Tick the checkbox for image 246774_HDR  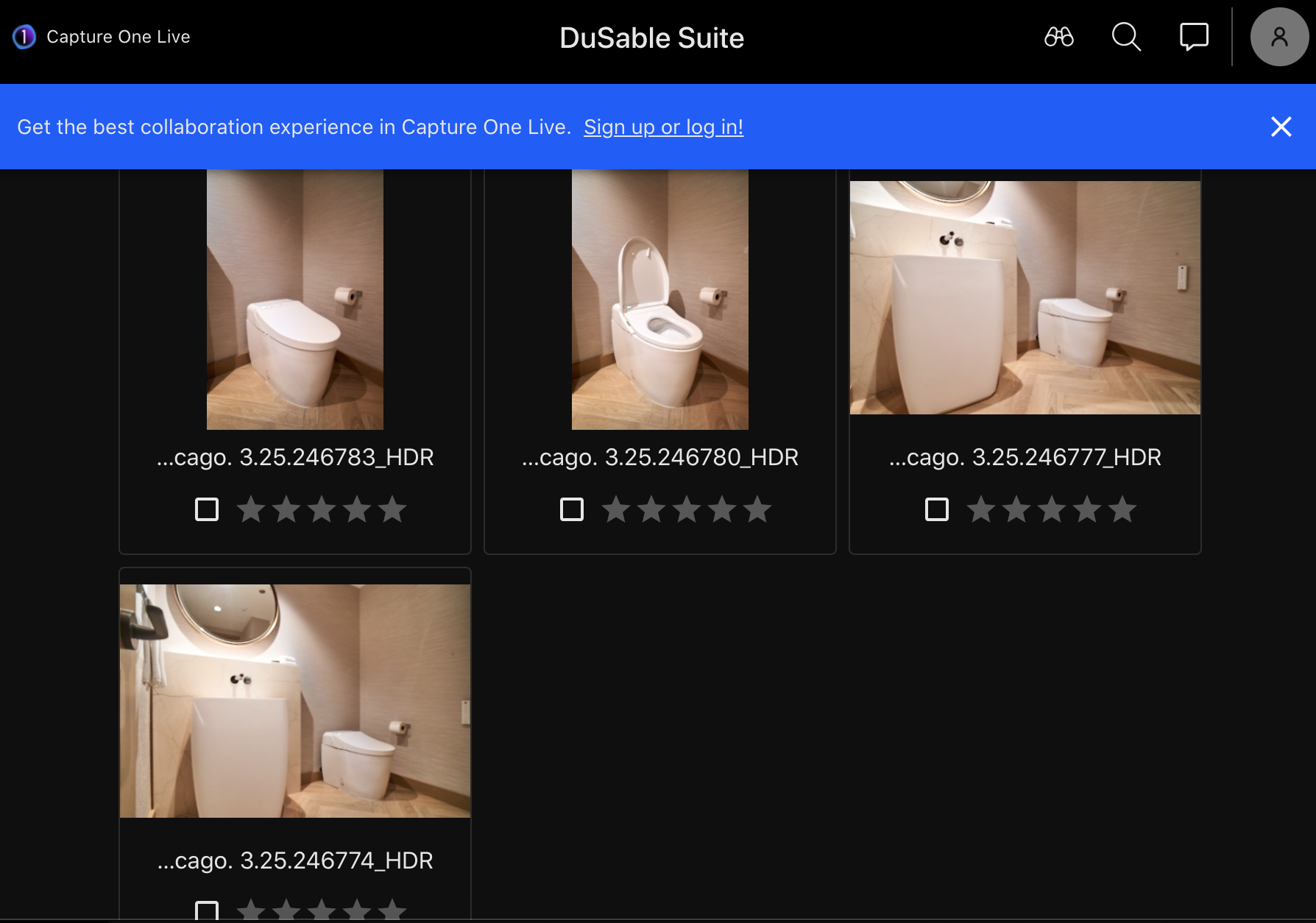point(207,910)
